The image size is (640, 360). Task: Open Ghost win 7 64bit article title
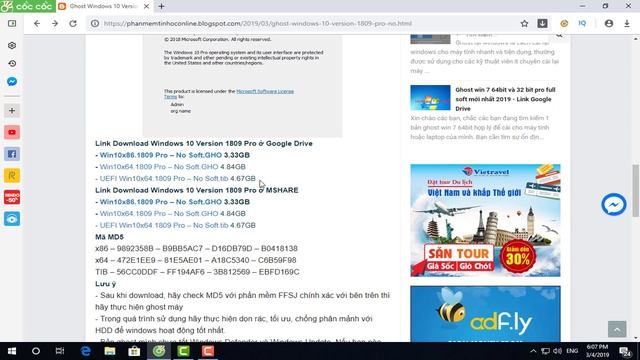505,99
